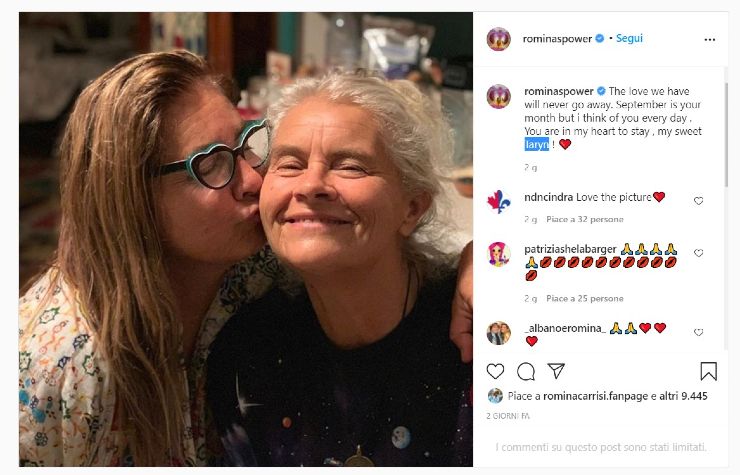Save post with bookmark icon
740x475 pixels.
[x=708, y=371]
